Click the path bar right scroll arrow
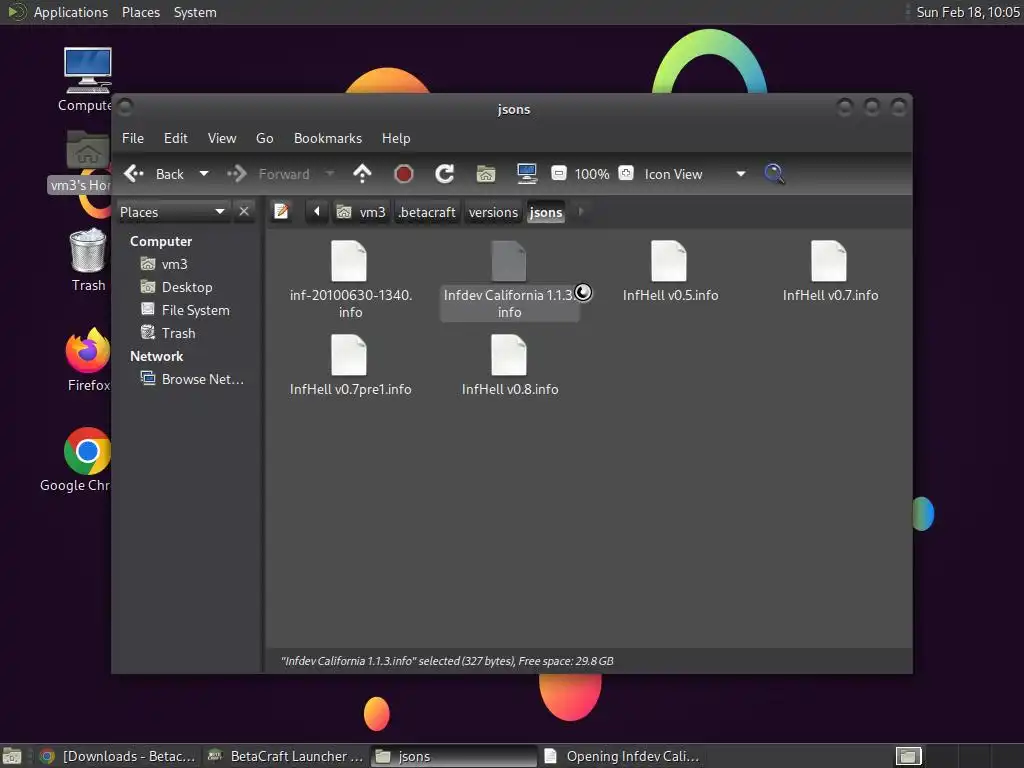 tap(581, 212)
